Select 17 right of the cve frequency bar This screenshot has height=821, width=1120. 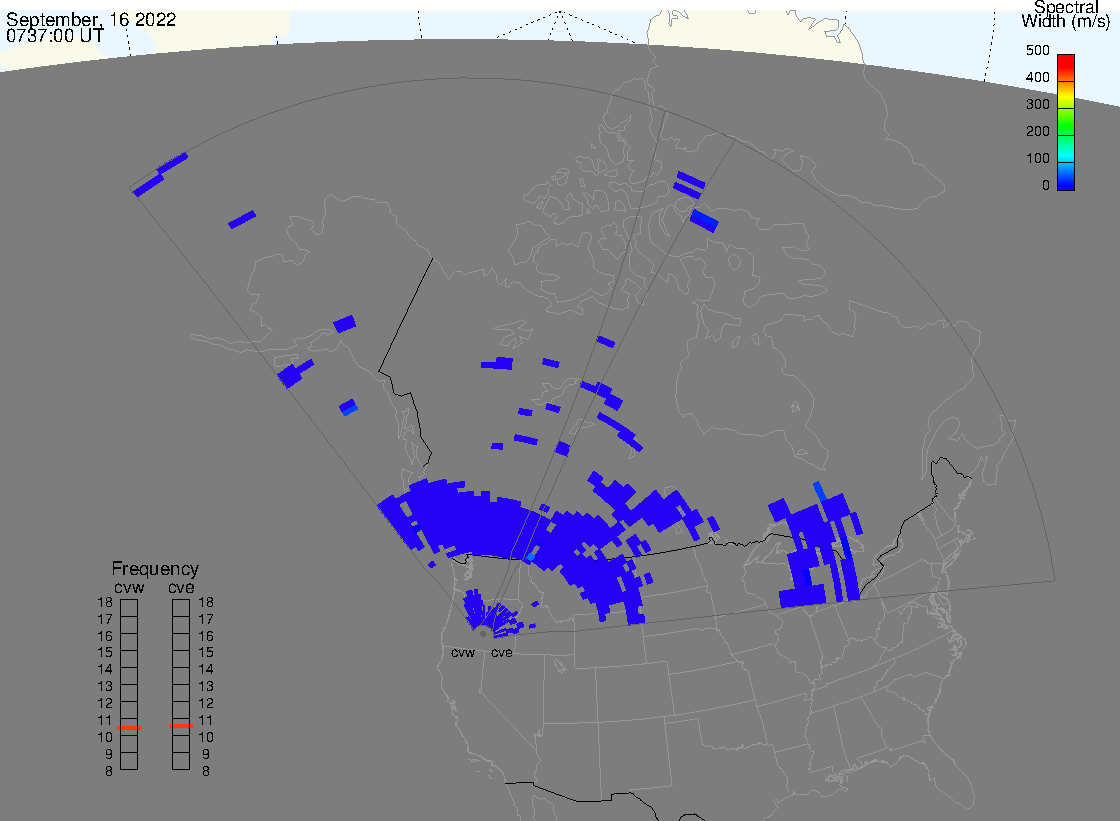(x=206, y=620)
